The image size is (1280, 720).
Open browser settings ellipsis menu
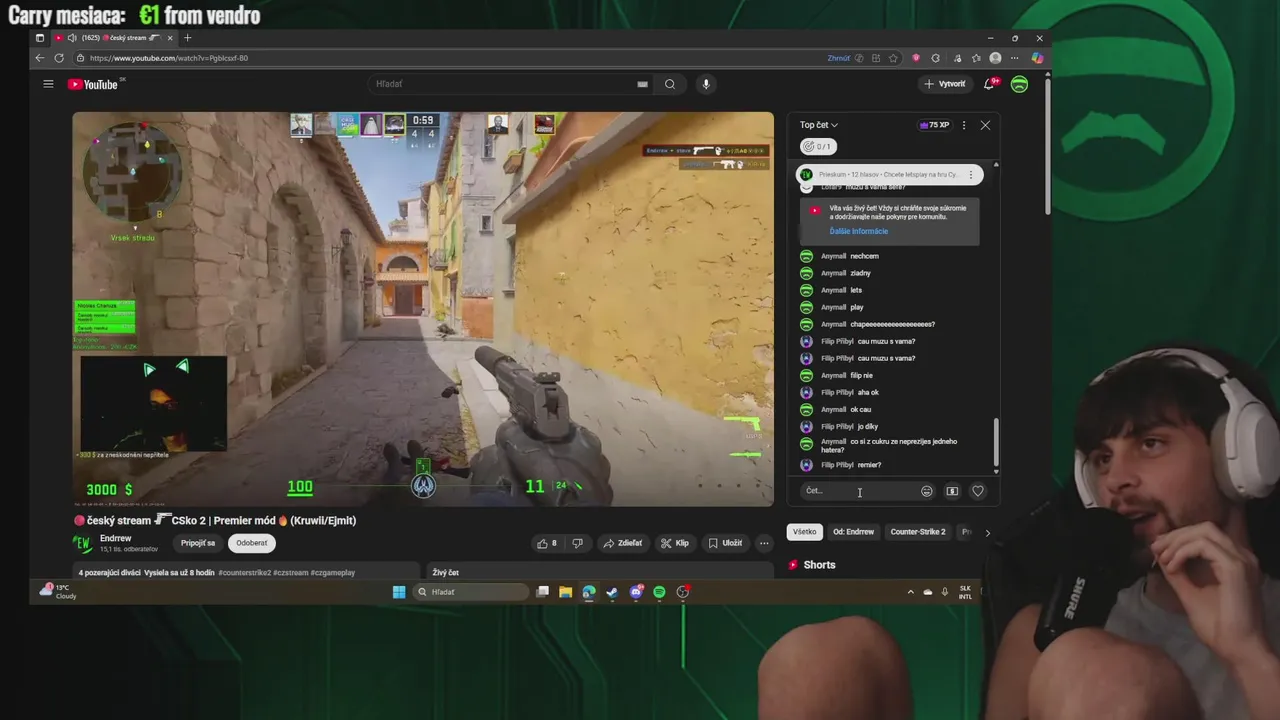1016,58
